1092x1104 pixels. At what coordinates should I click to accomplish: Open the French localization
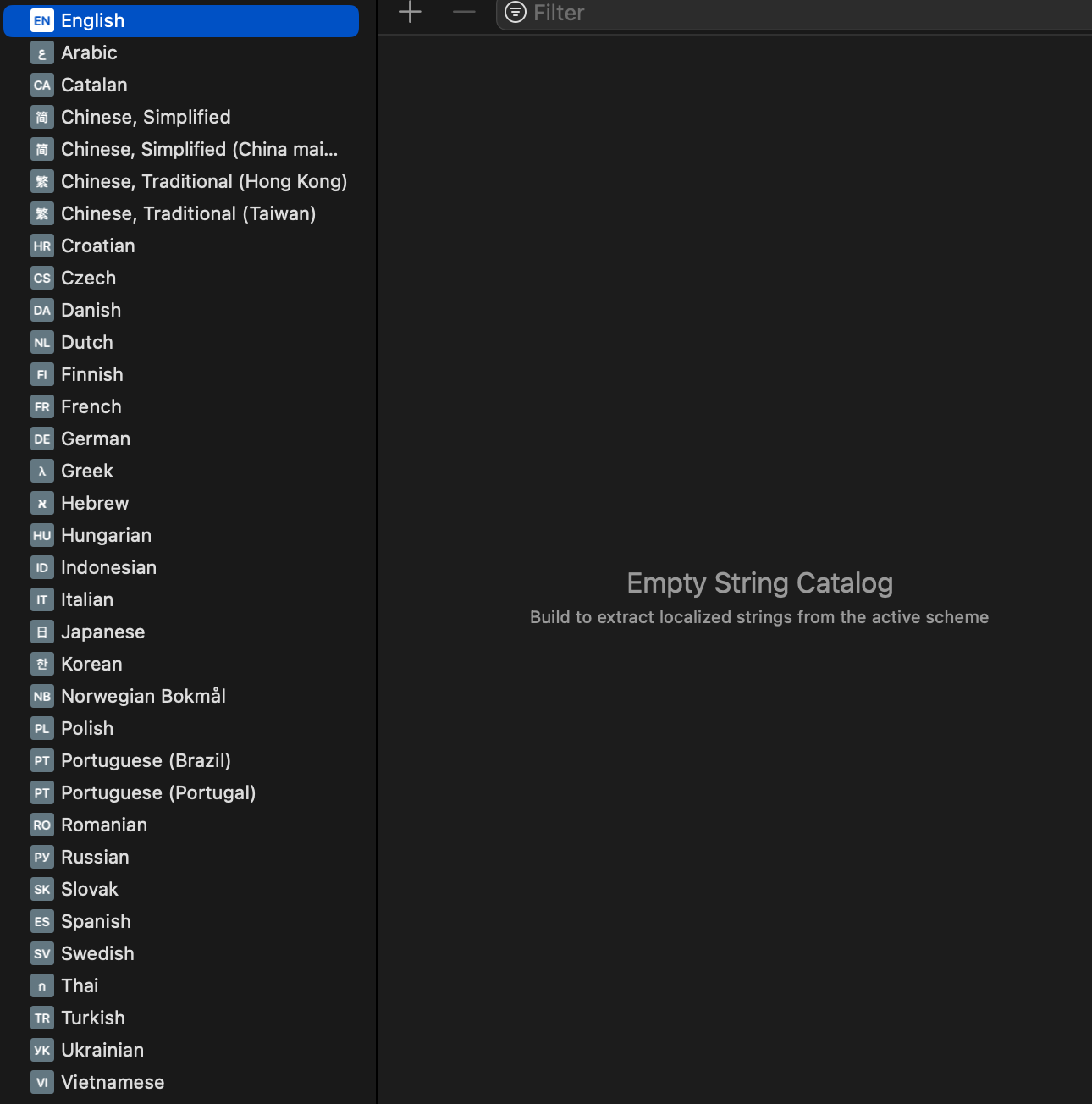(x=91, y=407)
